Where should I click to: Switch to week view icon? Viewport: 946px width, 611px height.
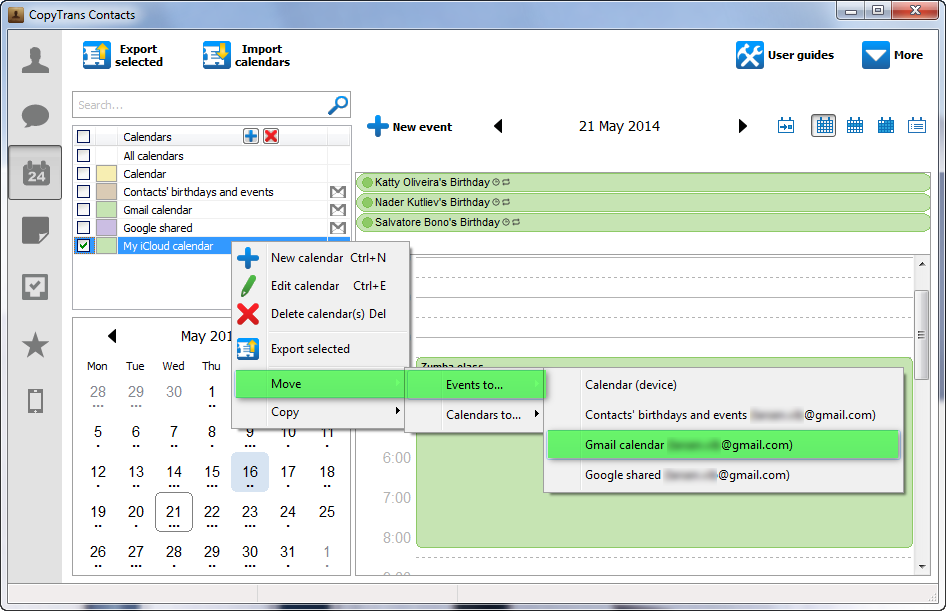point(855,126)
